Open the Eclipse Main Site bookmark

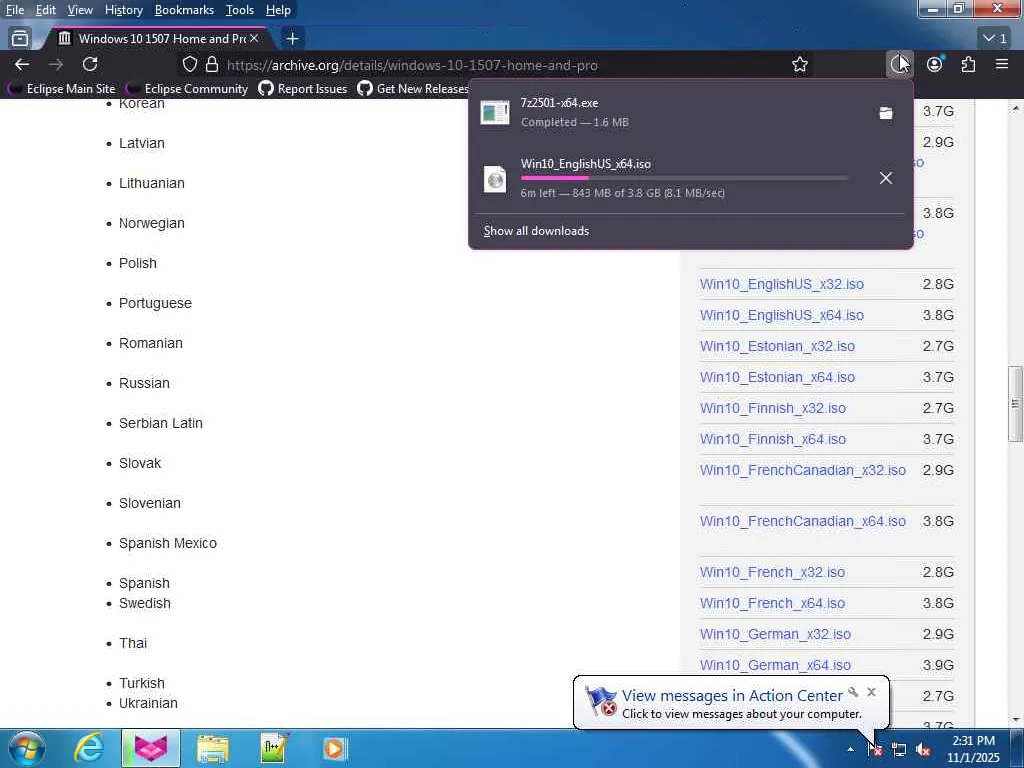point(61,88)
